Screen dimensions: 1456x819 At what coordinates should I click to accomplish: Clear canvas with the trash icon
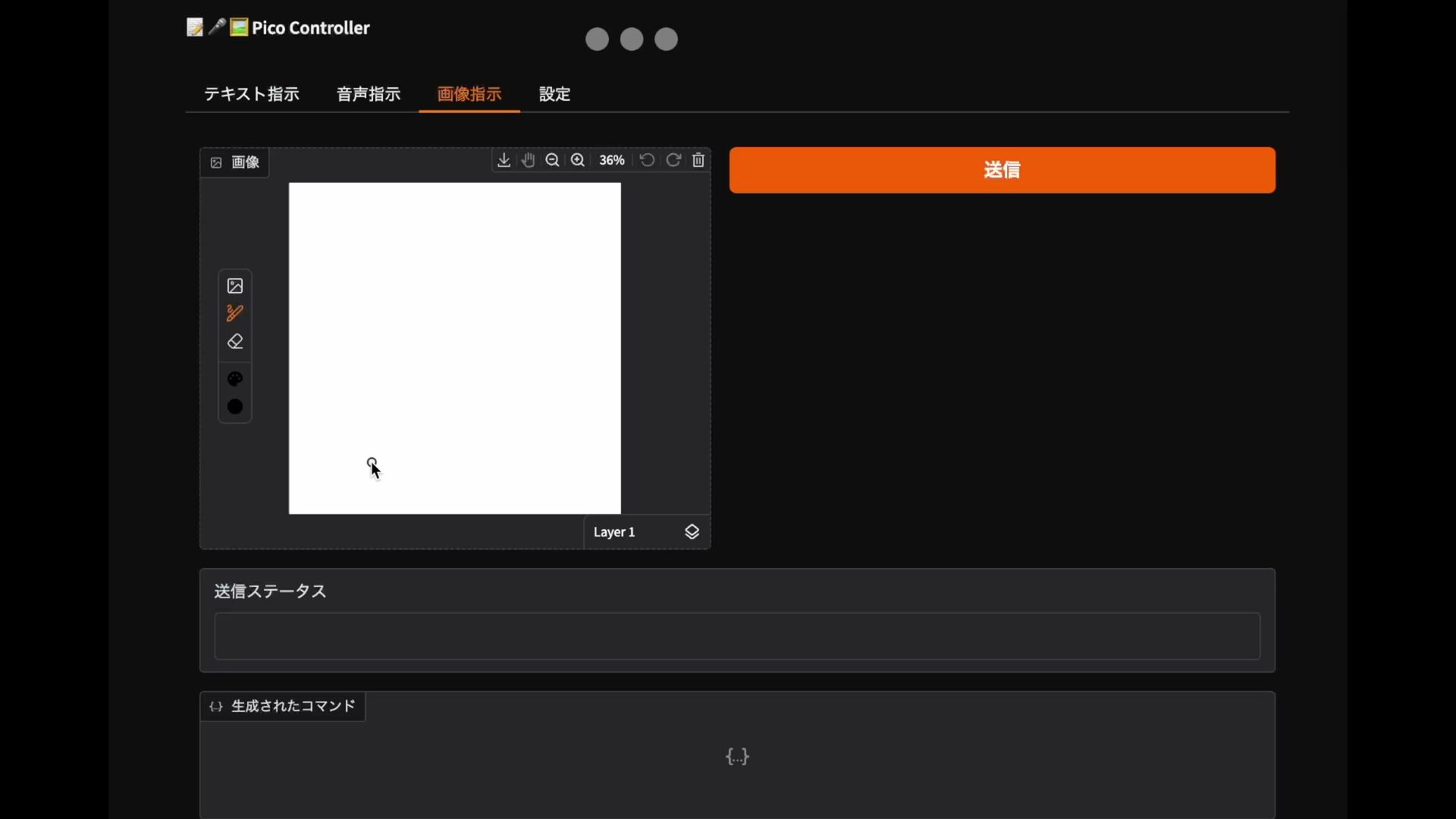point(698,160)
